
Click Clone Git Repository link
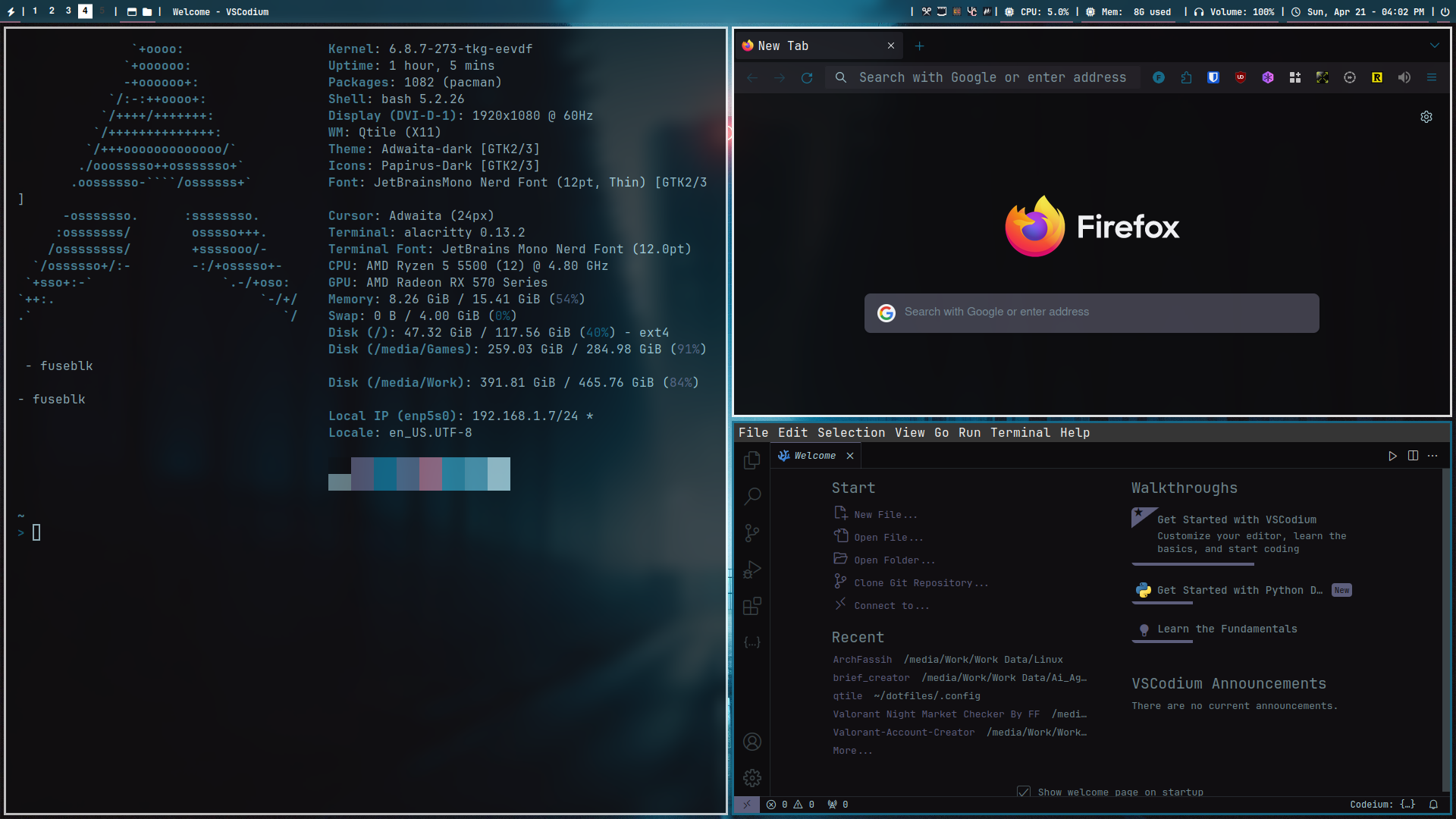(x=921, y=583)
